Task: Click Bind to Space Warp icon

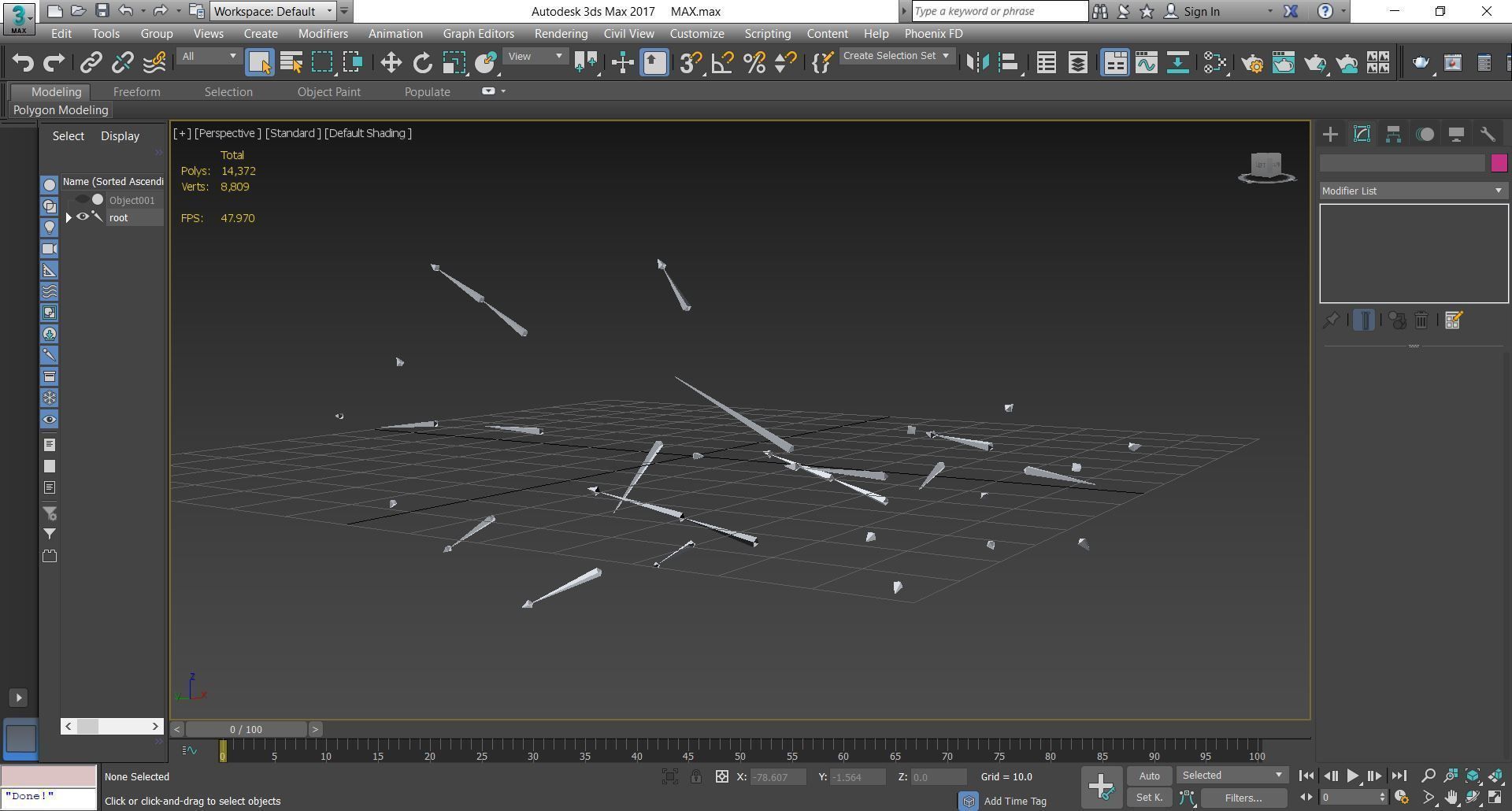Action: pos(154,62)
